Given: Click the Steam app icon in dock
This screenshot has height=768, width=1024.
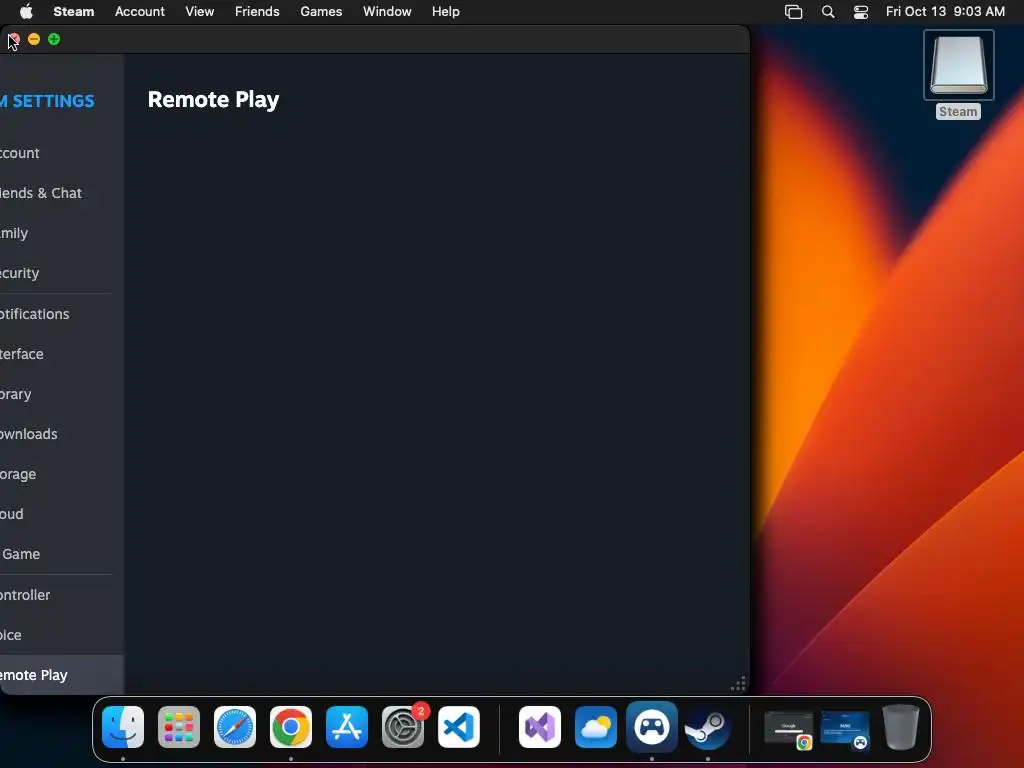Looking at the screenshot, I should point(708,727).
